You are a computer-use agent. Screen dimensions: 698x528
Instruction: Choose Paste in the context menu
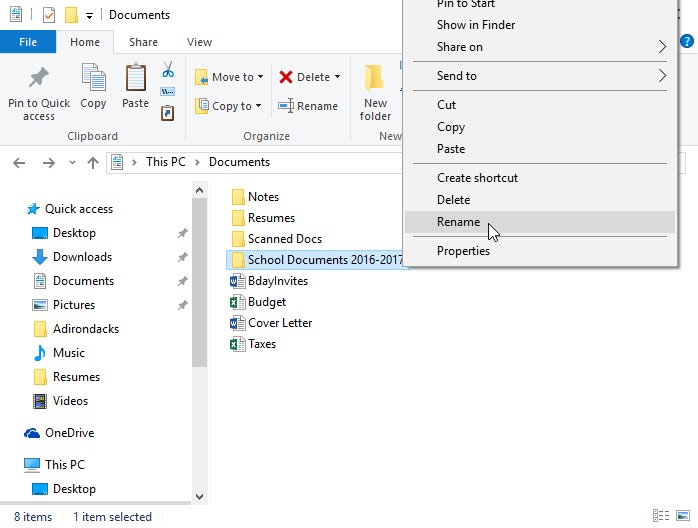pos(540,149)
